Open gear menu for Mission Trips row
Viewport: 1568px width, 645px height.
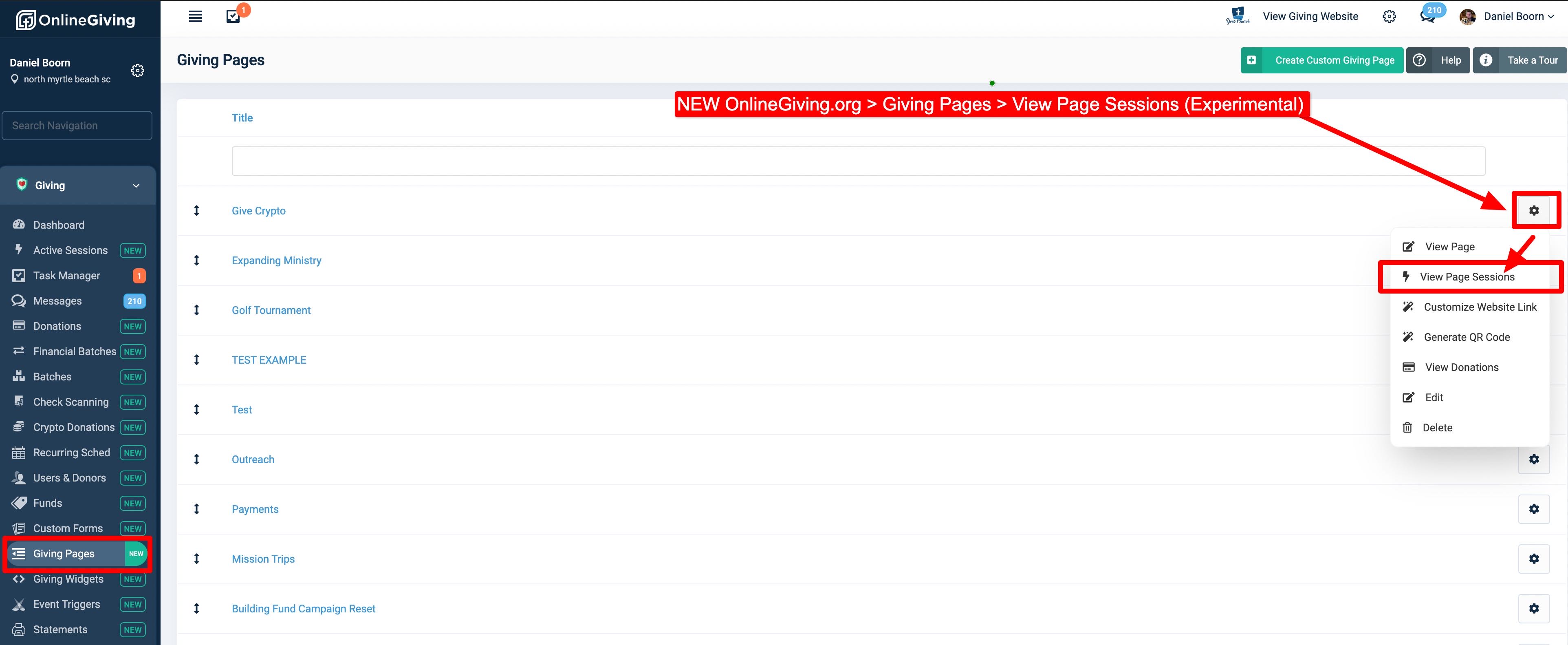tap(1533, 559)
